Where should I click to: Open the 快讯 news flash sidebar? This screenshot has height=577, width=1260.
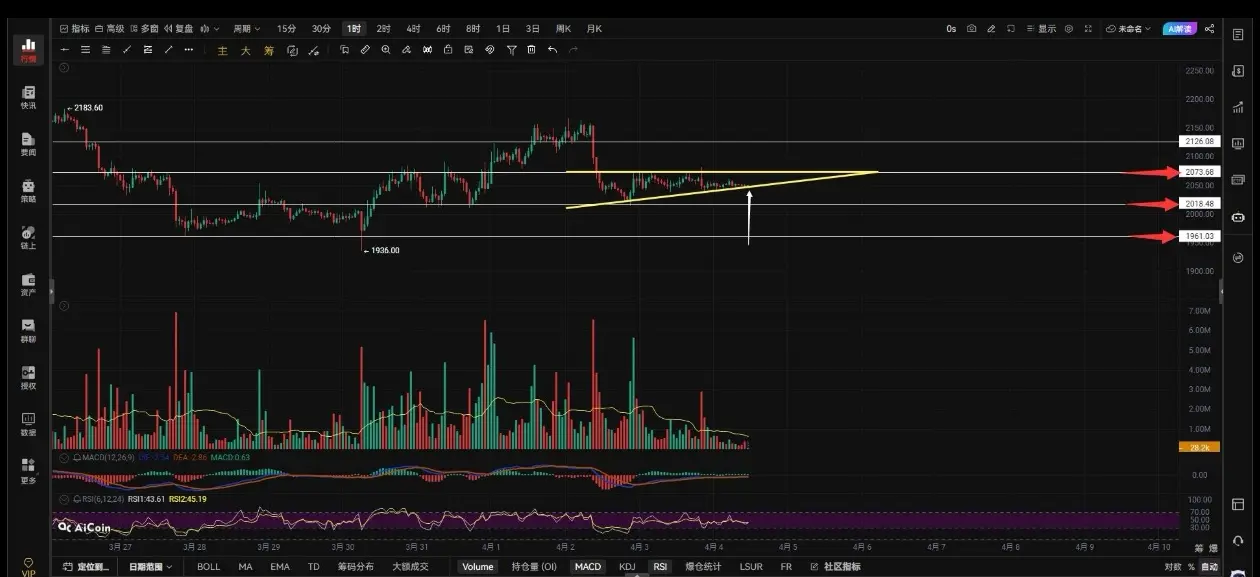pos(28,97)
